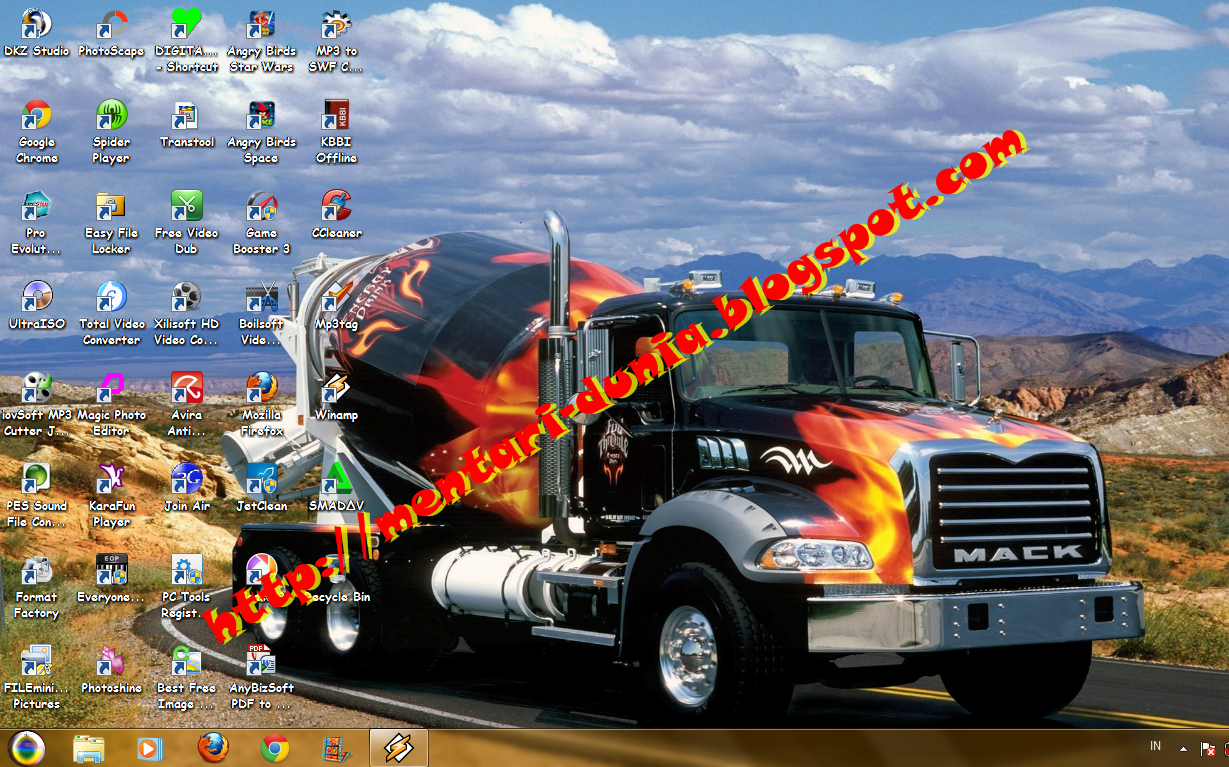Switch to the Winamp taskbar button
This screenshot has width=1229, height=767.
click(x=399, y=748)
